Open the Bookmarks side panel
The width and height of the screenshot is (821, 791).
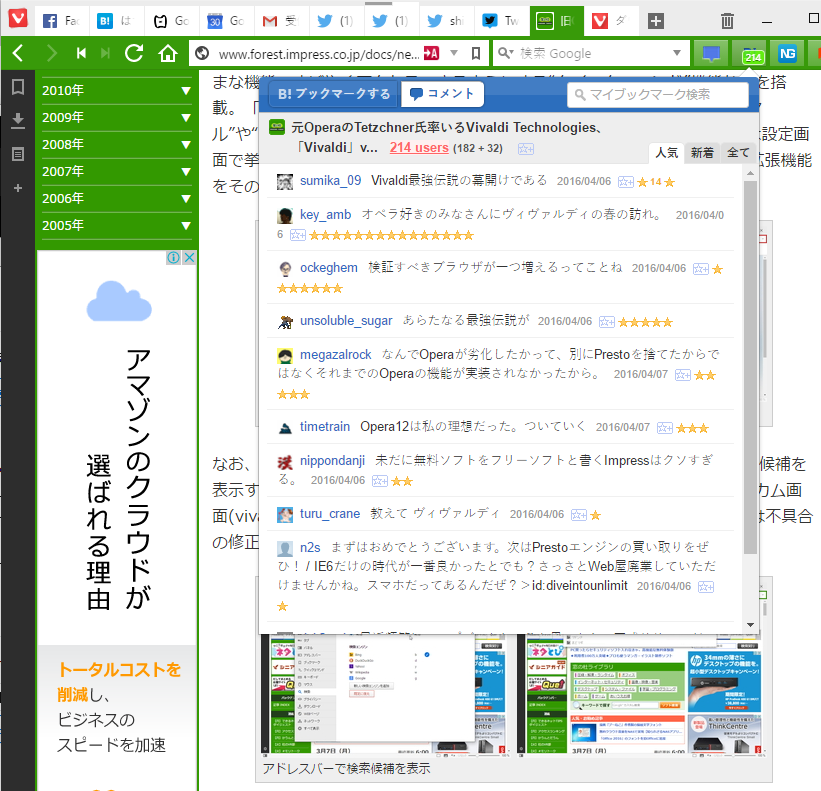pyautogui.click(x=18, y=86)
